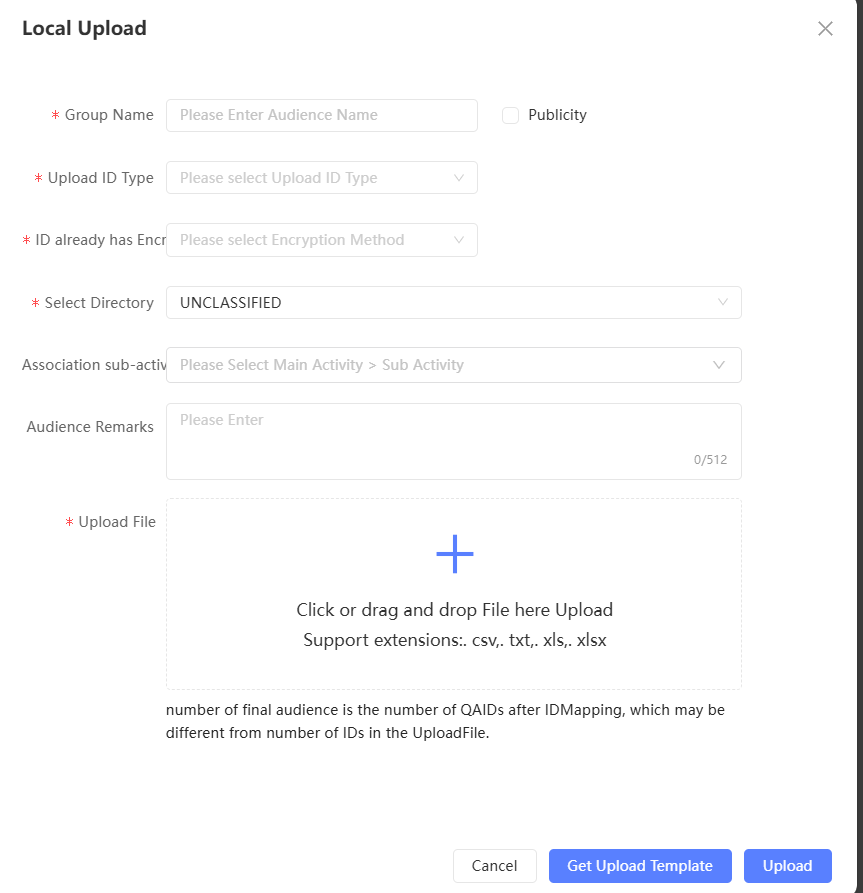Open the Upload ID Type dropdown
Viewport: 863px width, 893px height.
coord(310,178)
